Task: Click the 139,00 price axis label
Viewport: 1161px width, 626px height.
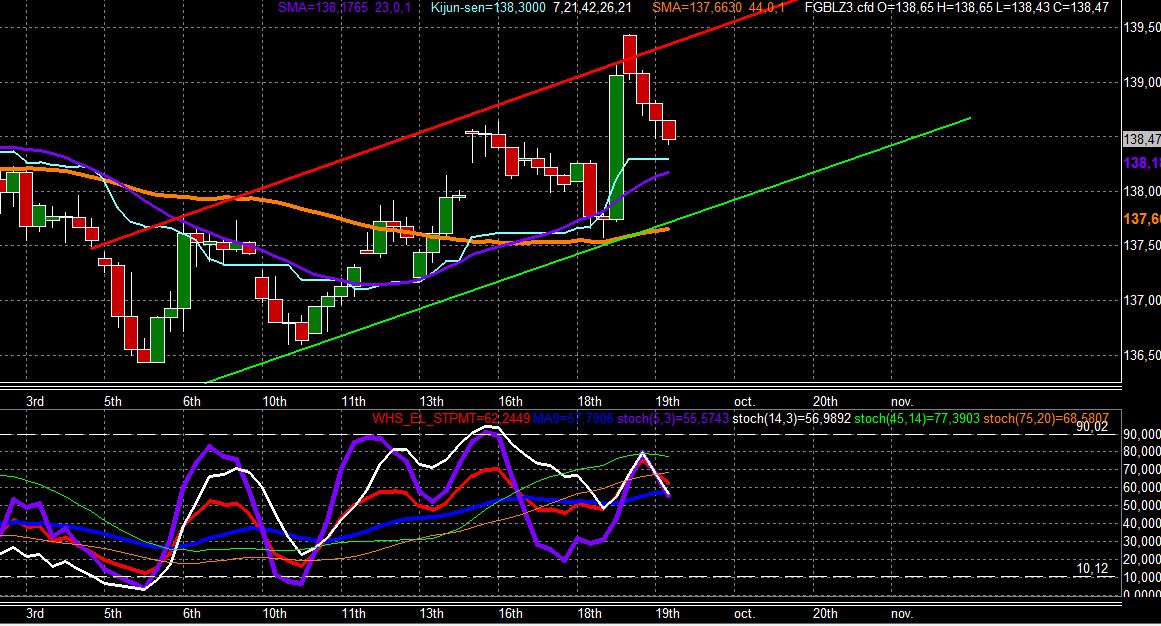Action: 1142,82
